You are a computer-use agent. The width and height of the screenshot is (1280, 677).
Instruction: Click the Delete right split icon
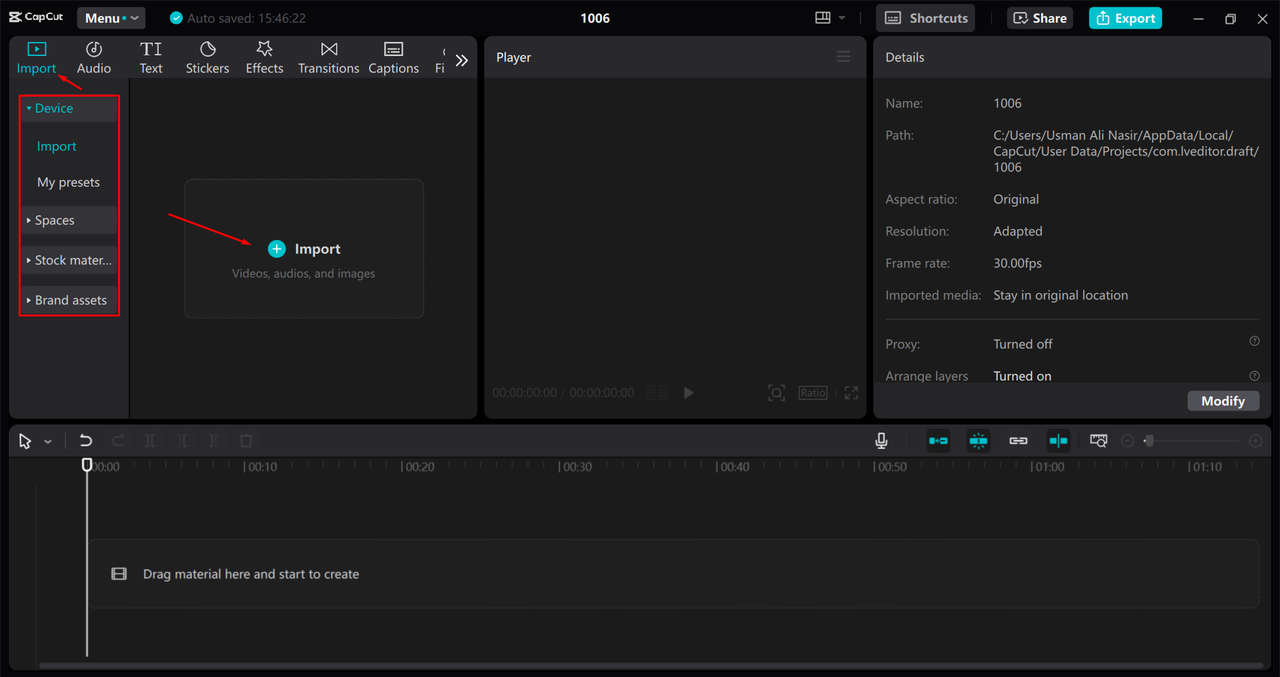point(214,441)
